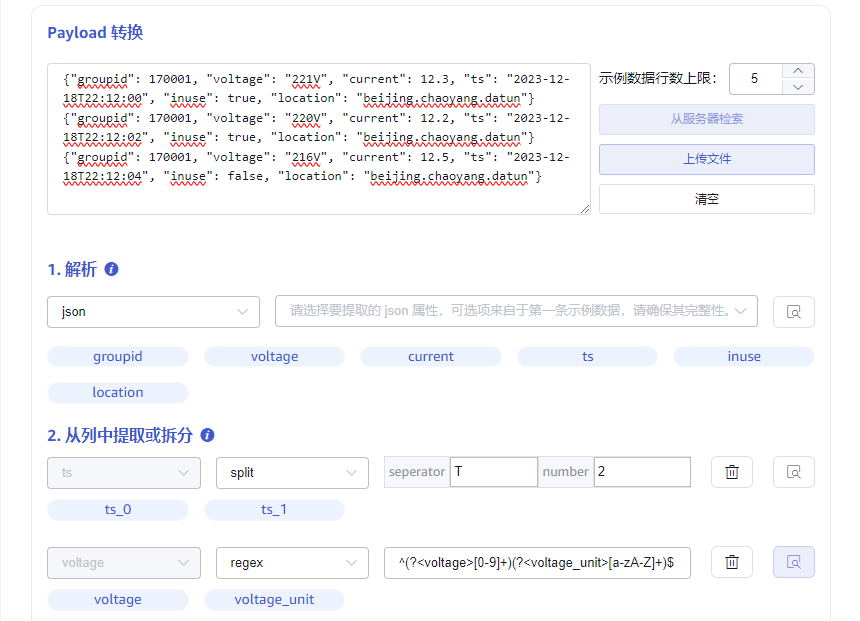
Task: Decrease the sample data row limit
Action: click(x=797, y=87)
